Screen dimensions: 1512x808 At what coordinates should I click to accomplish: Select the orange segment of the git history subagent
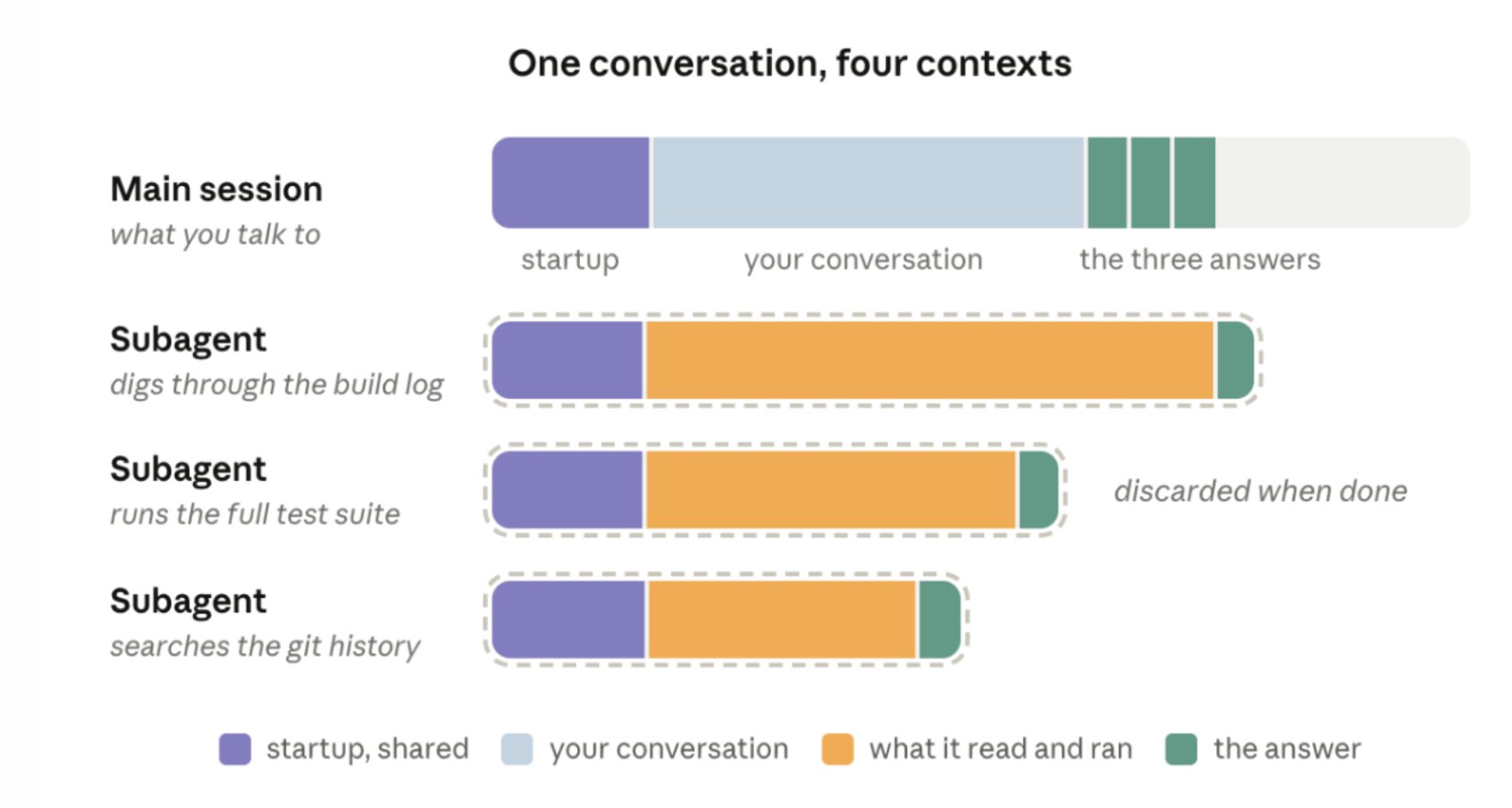point(782,619)
